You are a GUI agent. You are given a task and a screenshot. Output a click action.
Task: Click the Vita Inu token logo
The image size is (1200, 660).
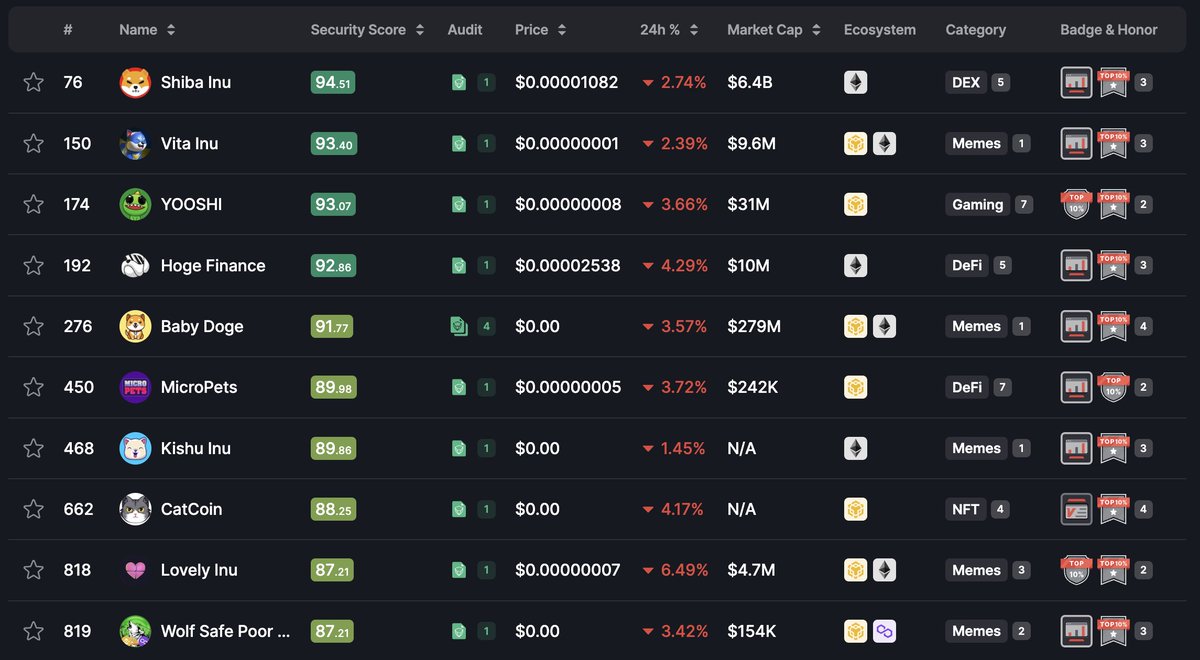[x=135, y=143]
